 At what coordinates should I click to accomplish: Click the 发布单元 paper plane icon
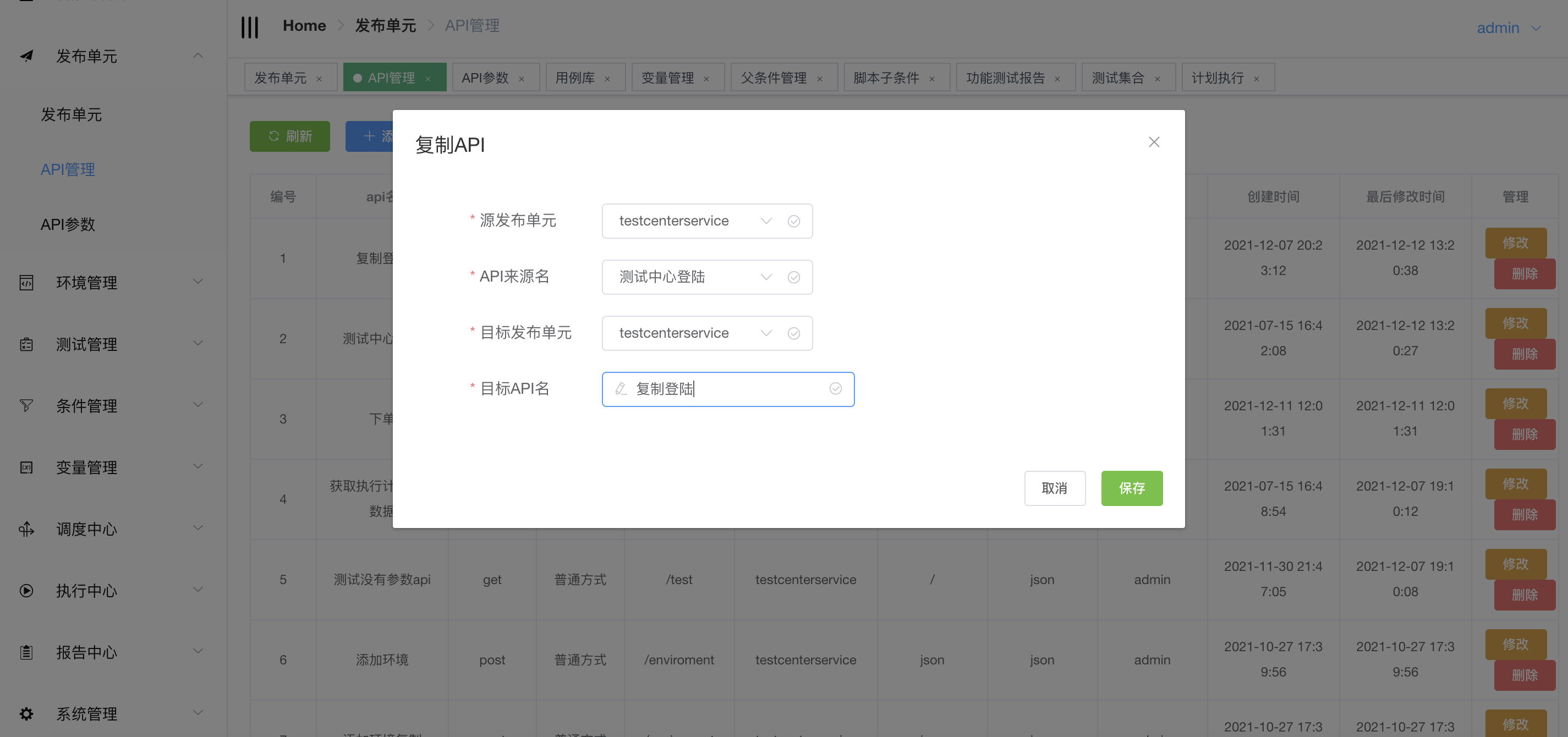(26, 56)
